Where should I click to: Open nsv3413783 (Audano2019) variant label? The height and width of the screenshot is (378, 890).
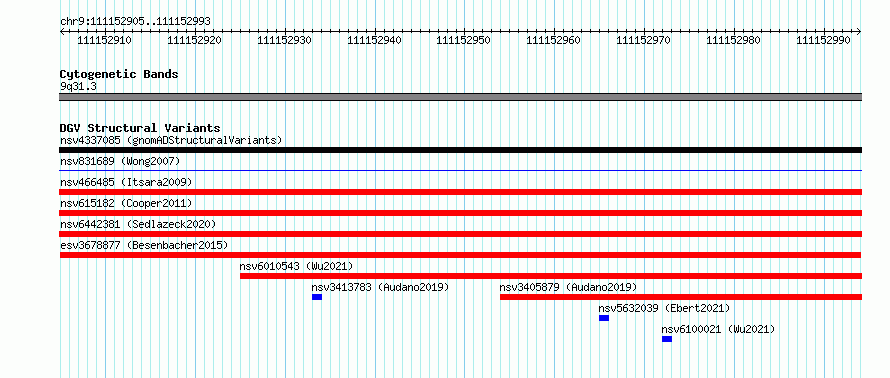click(x=380, y=287)
